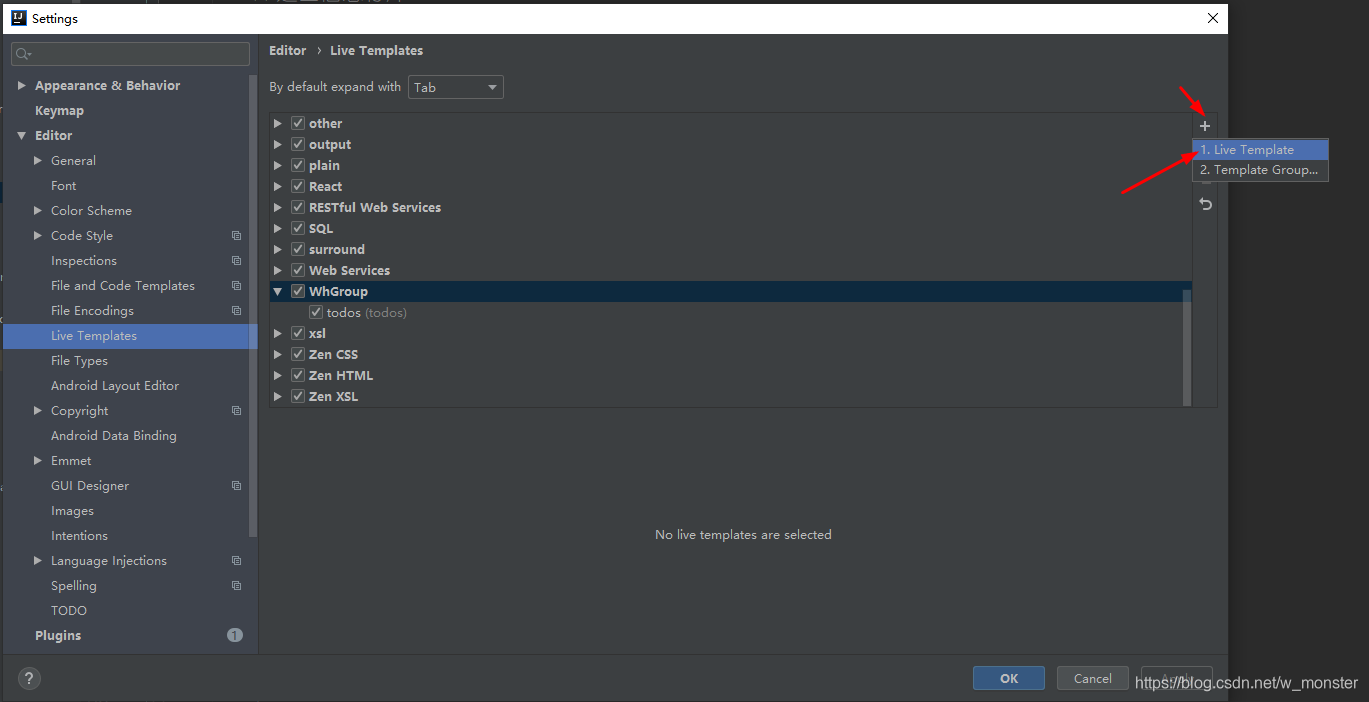Toggle the RESTful Web Services checkbox
This screenshot has width=1369, height=702.
(298, 207)
